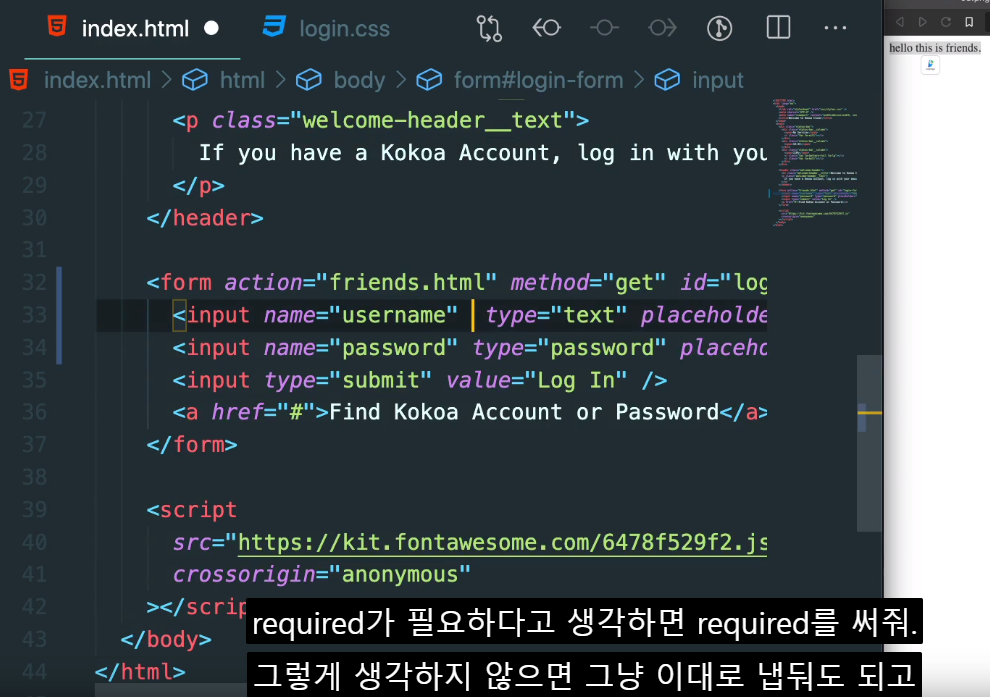Click the cube icon beside body breadcrumb
The width and height of the screenshot is (990, 697).
pyautogui.click(x=309, y=80)
